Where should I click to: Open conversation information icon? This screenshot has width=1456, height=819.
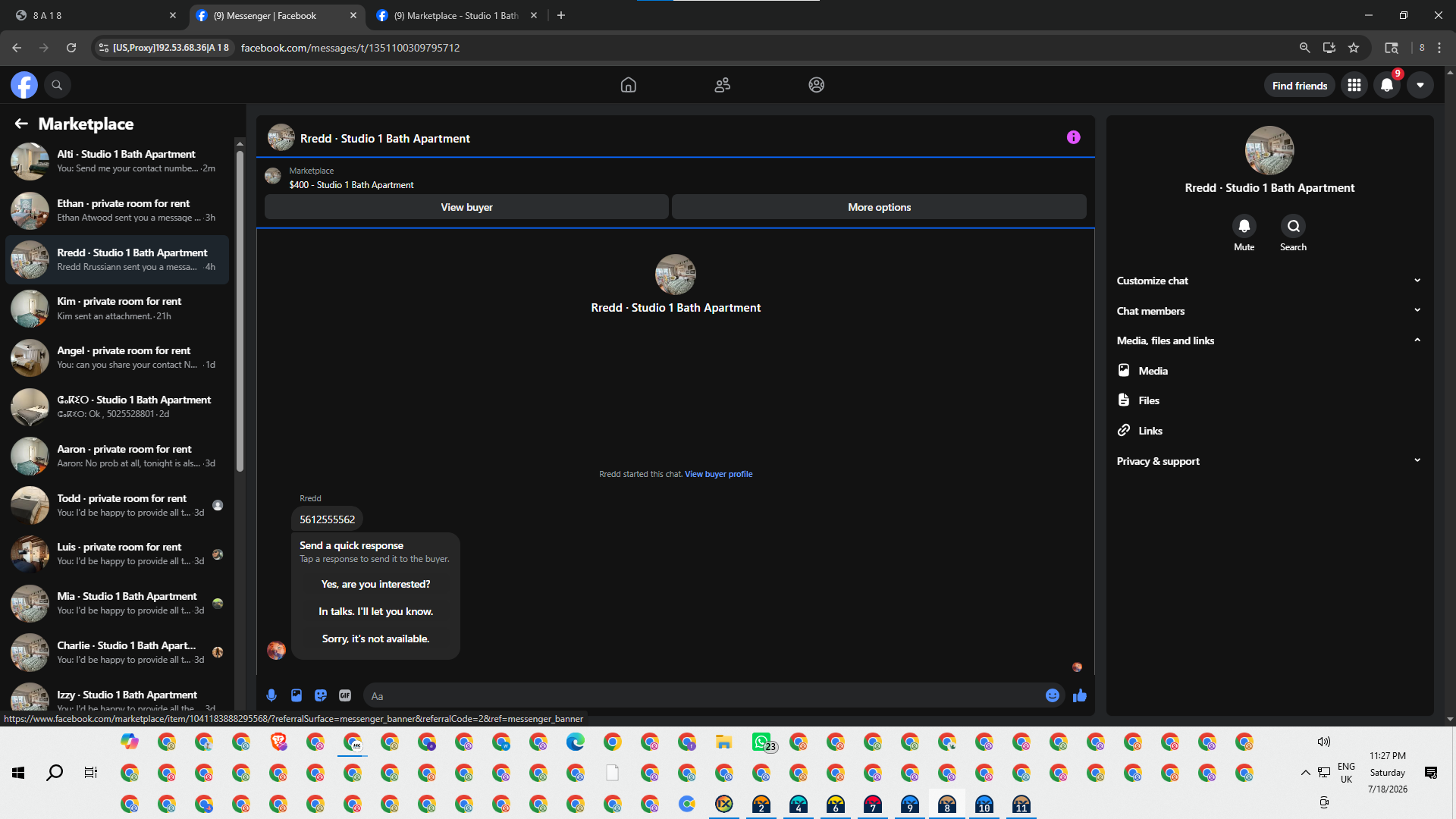click(1074, 137)
